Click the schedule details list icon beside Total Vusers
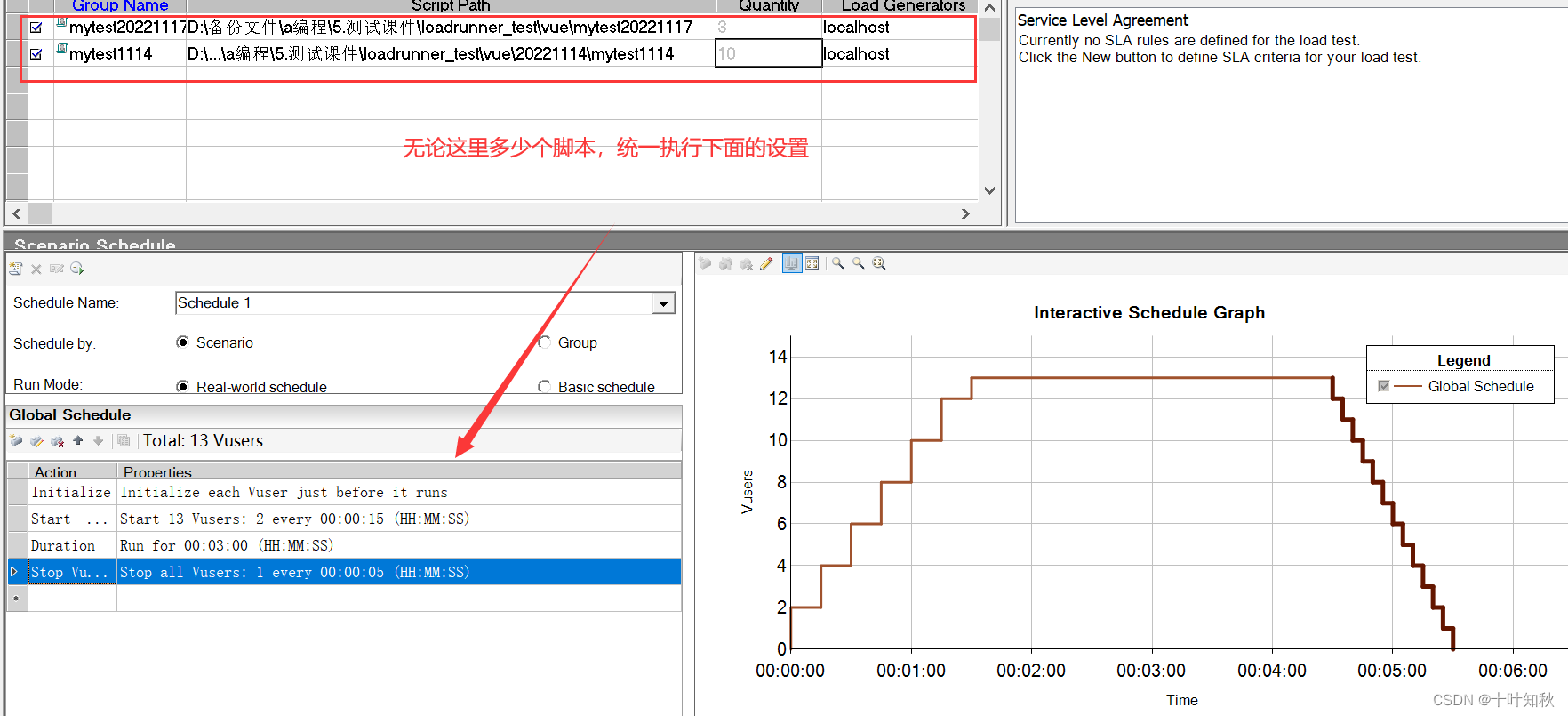 tap(124, 440)
